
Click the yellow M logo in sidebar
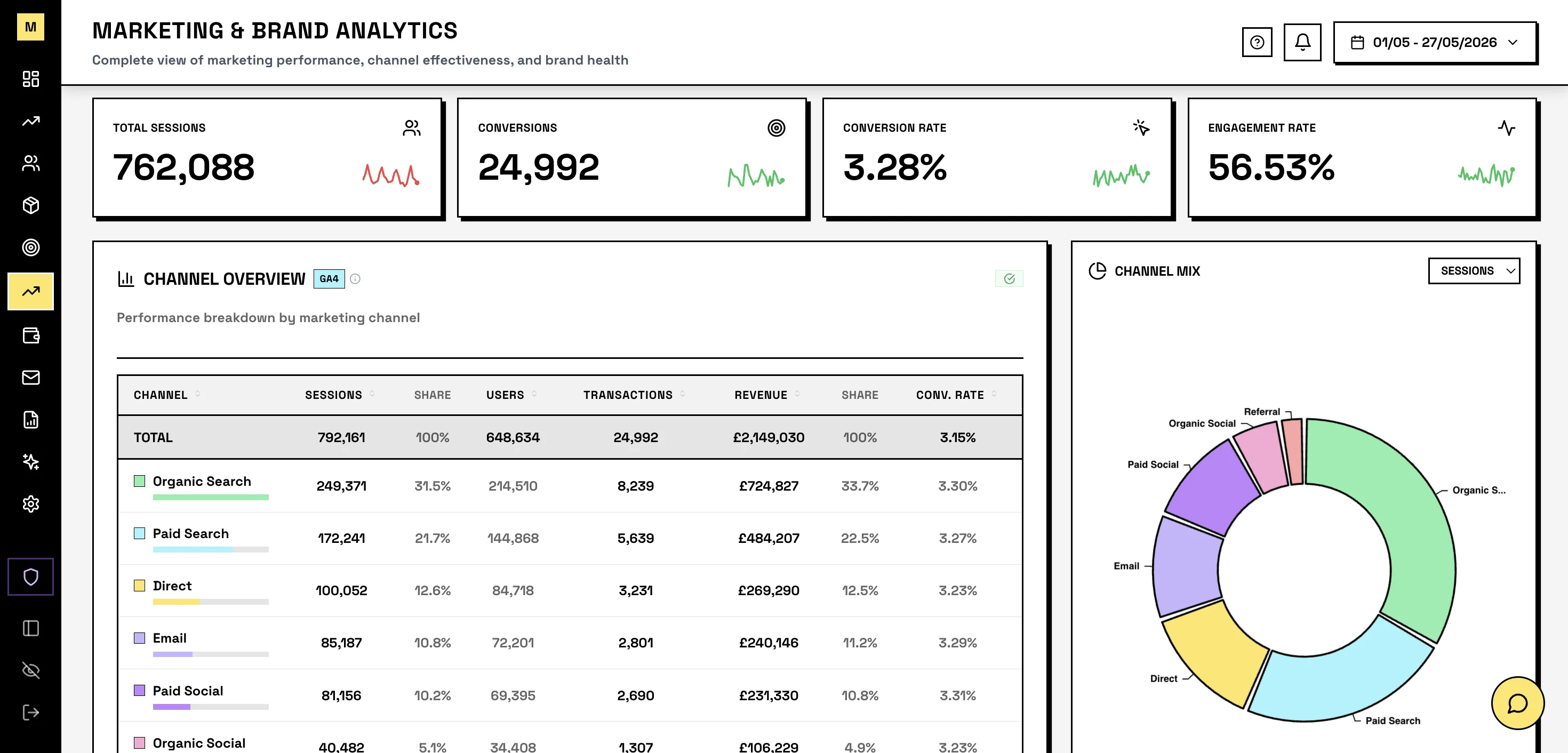(x=30, y=27)
